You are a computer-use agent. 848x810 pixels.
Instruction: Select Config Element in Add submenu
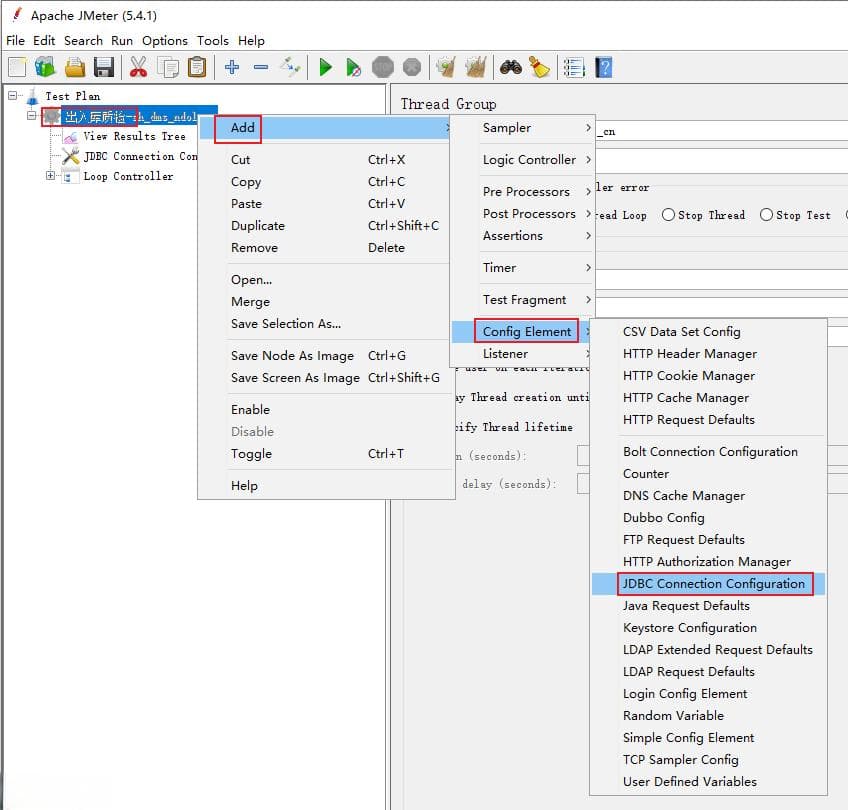click(522, 331)
